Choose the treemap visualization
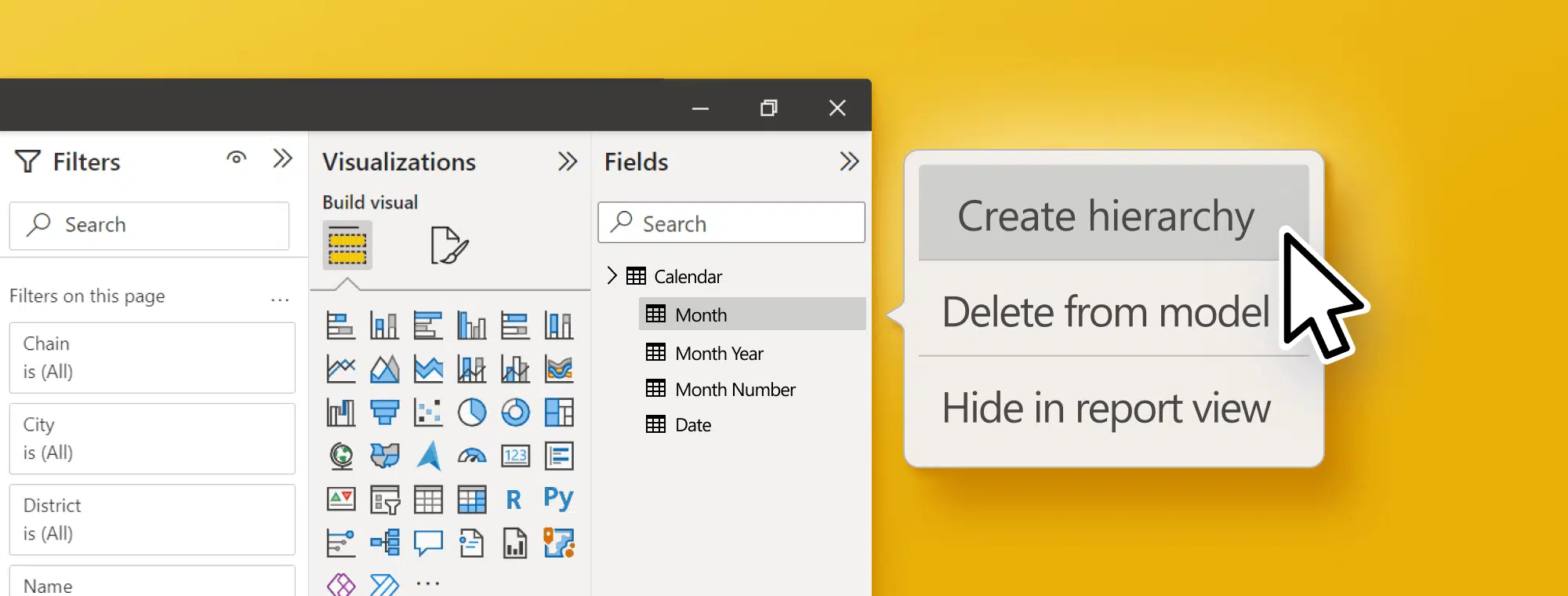 tap(559, 412)
